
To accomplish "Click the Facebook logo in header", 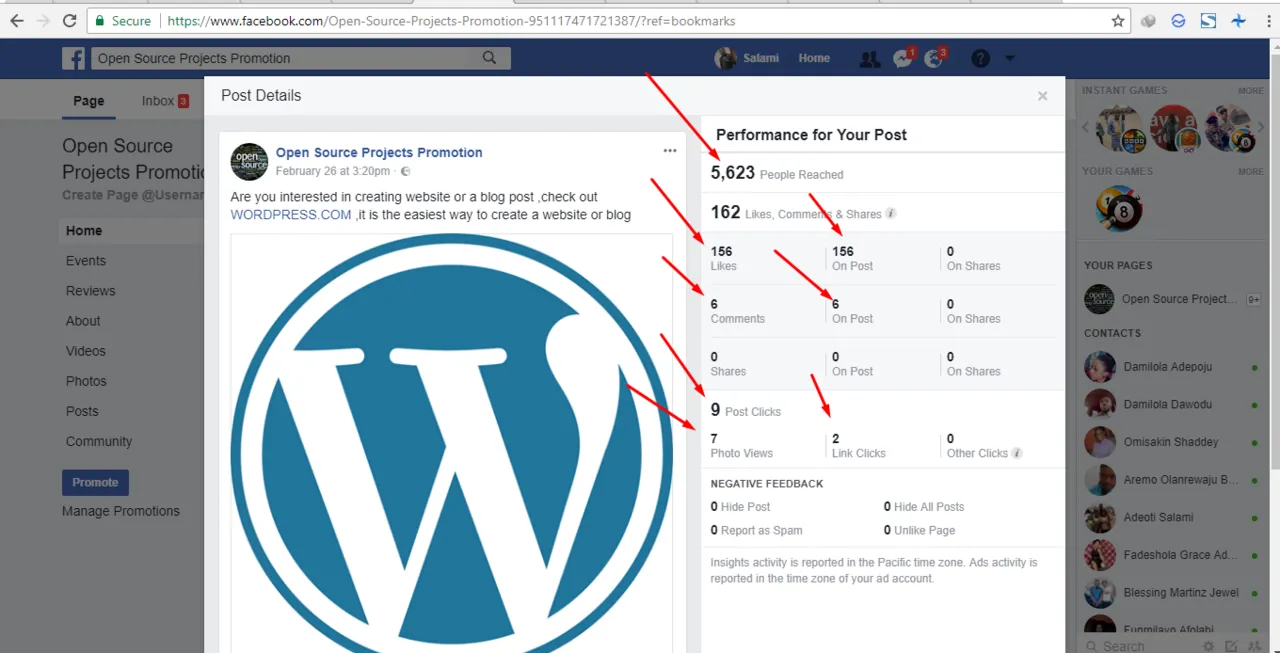I will coord(73,58).
